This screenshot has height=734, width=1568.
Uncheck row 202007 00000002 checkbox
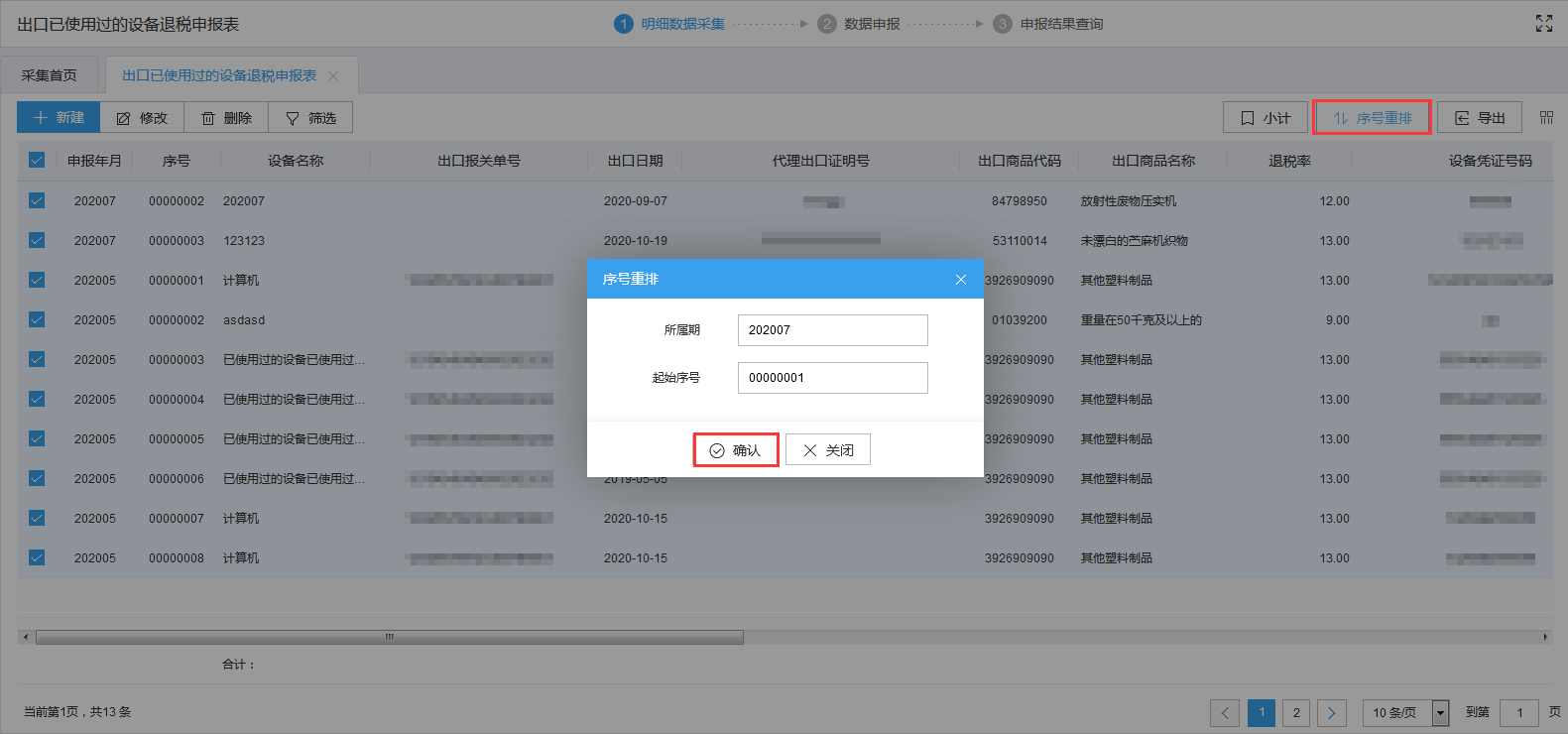pos(37,200)
